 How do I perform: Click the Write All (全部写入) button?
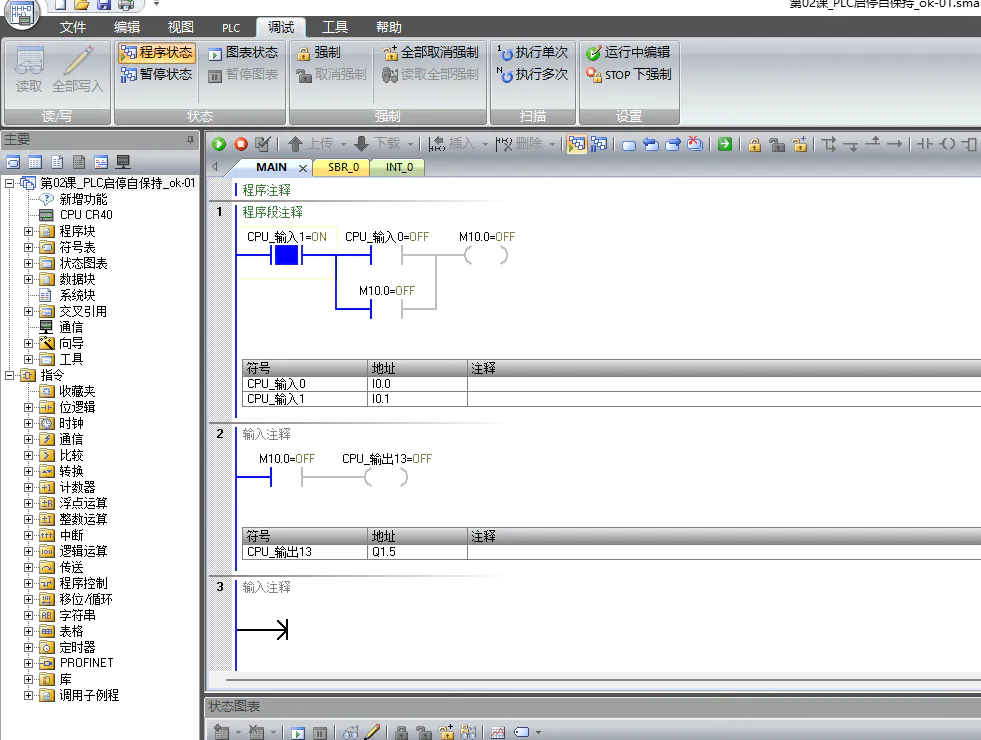click(78, 69)
